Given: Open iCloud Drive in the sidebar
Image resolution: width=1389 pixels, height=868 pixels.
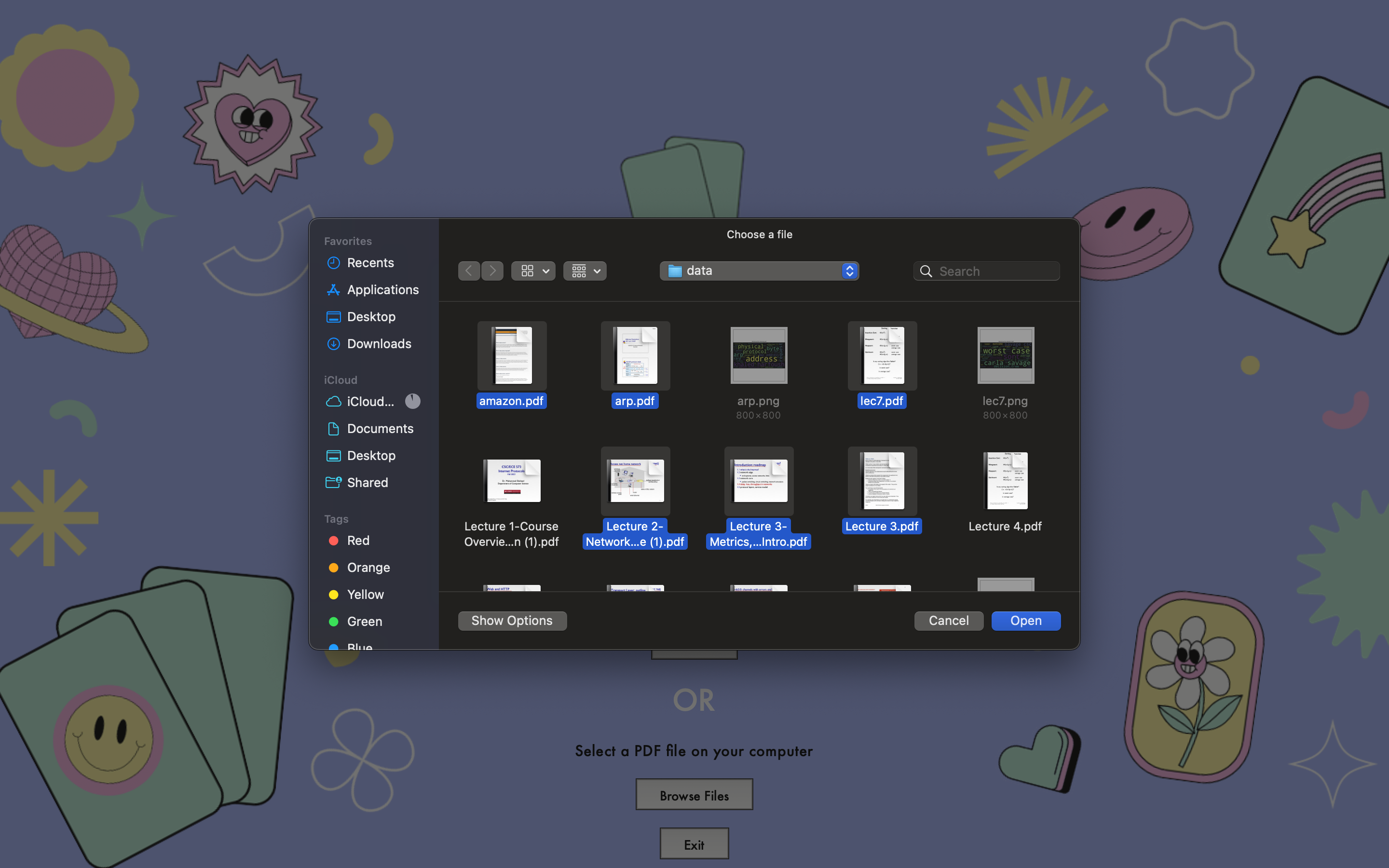Looking at the screenshot, I should click(370, 402).
